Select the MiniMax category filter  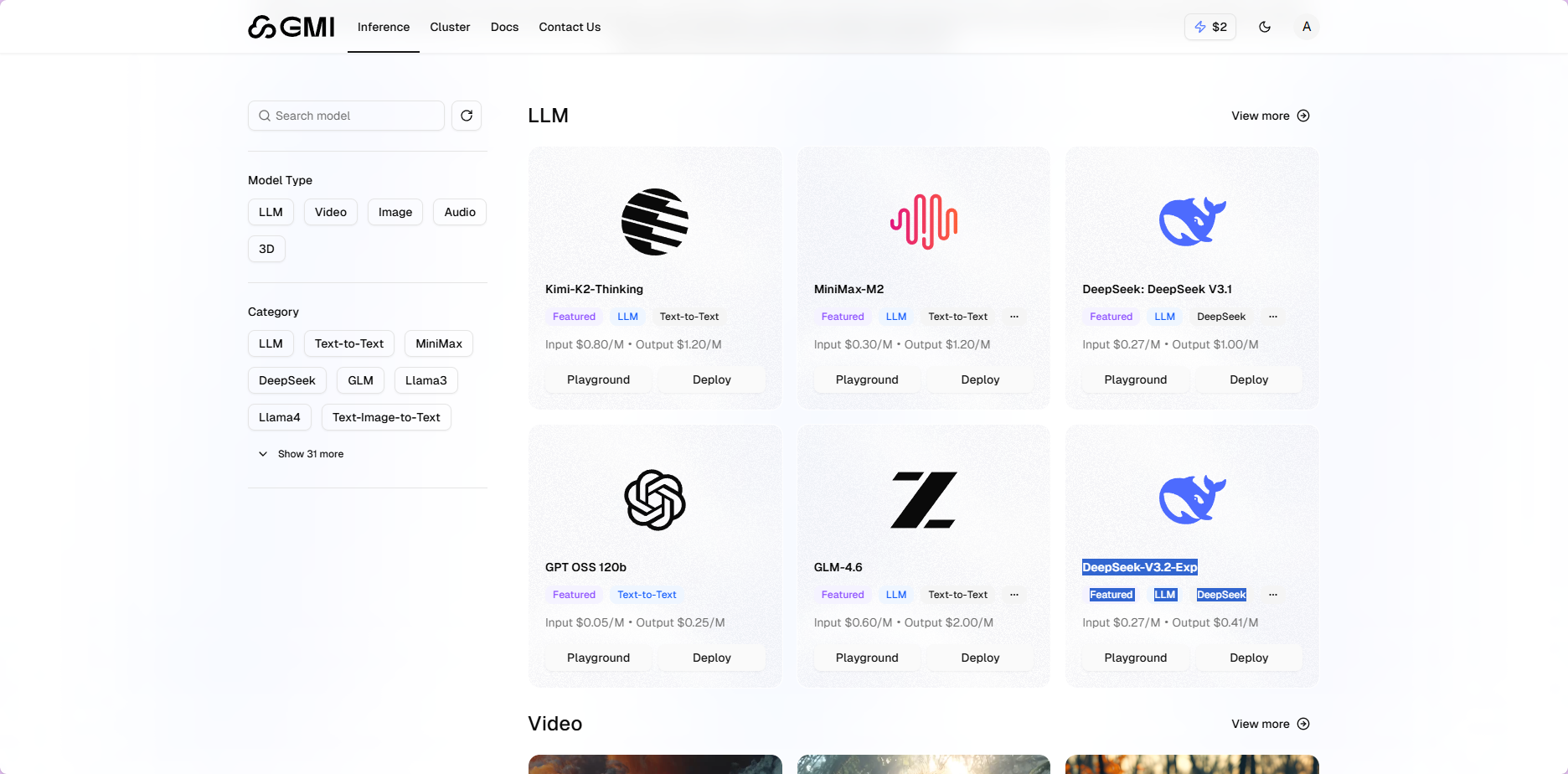[439, 343]
